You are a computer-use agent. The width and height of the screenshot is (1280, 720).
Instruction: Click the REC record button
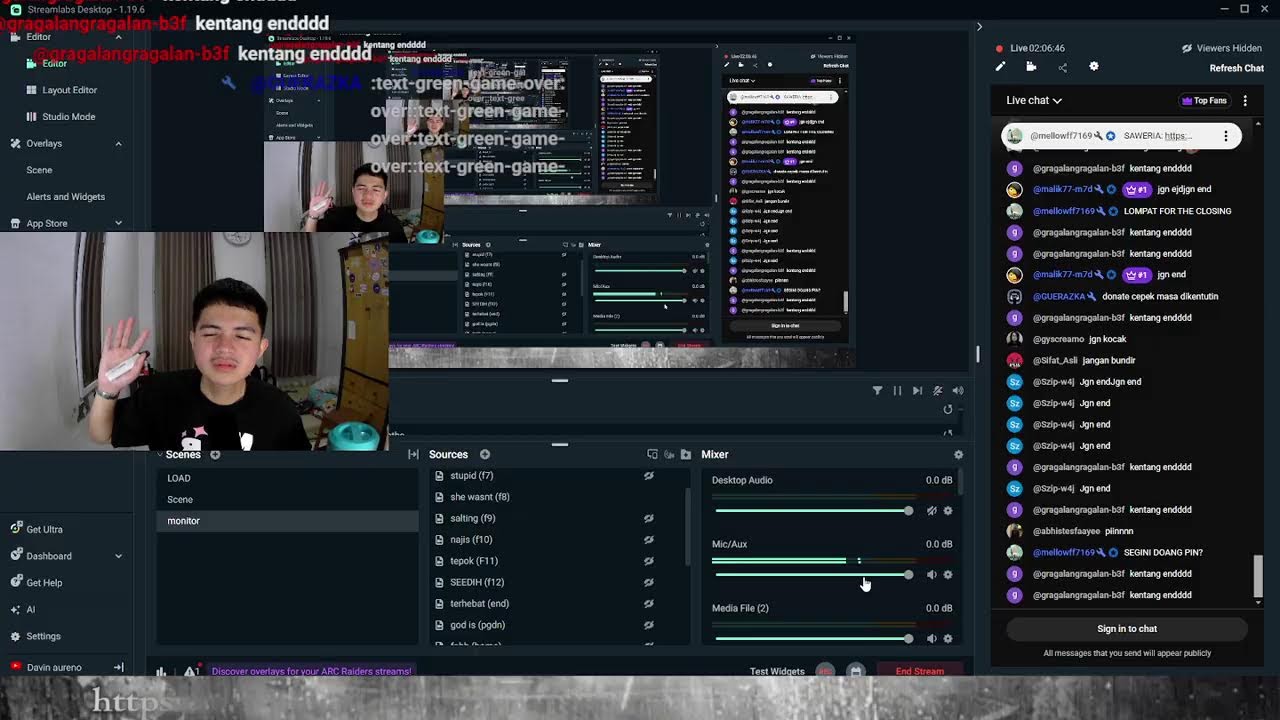825,672
